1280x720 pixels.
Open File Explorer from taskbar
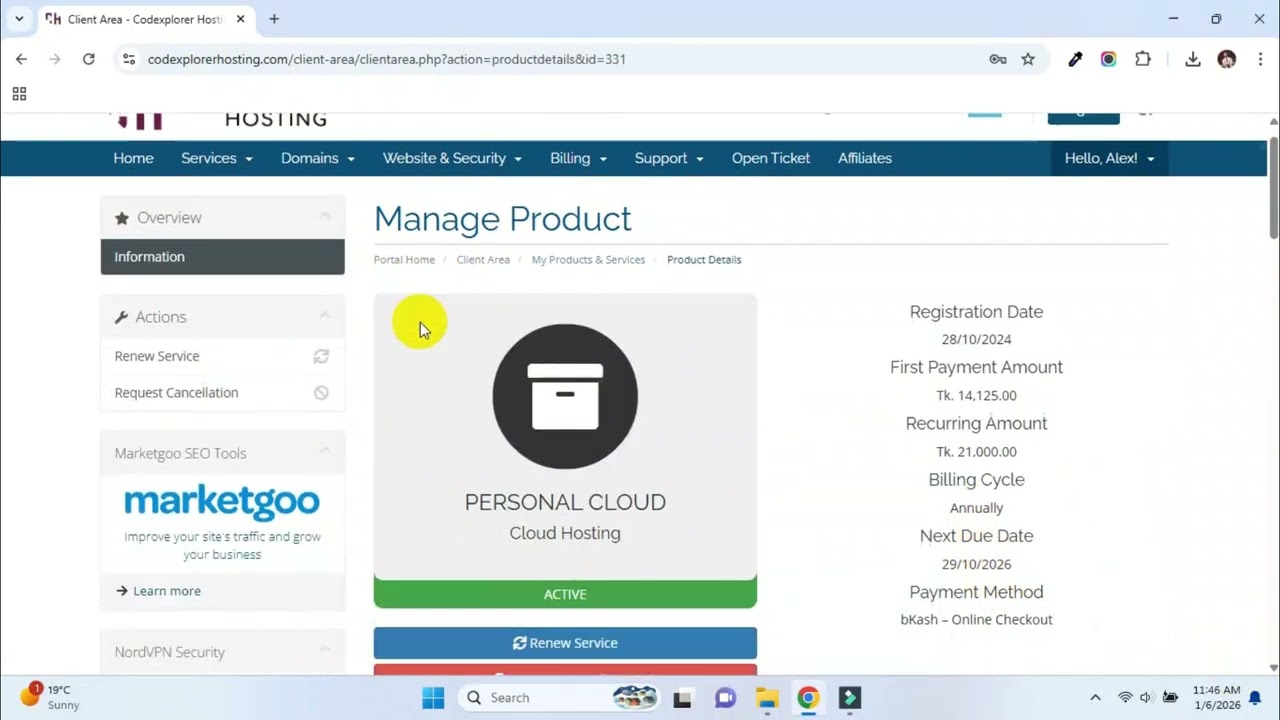point(766,698)
